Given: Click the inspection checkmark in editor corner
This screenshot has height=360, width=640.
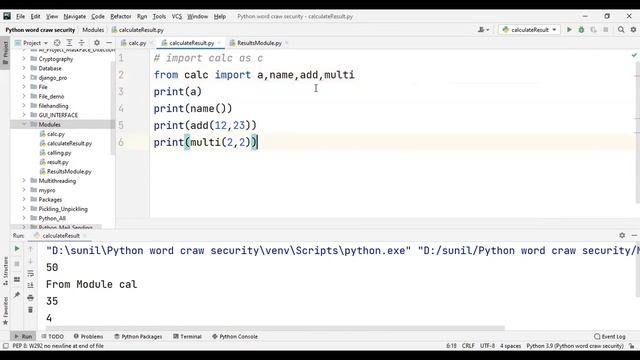Looking at the screenshot, I should point(634,55).
